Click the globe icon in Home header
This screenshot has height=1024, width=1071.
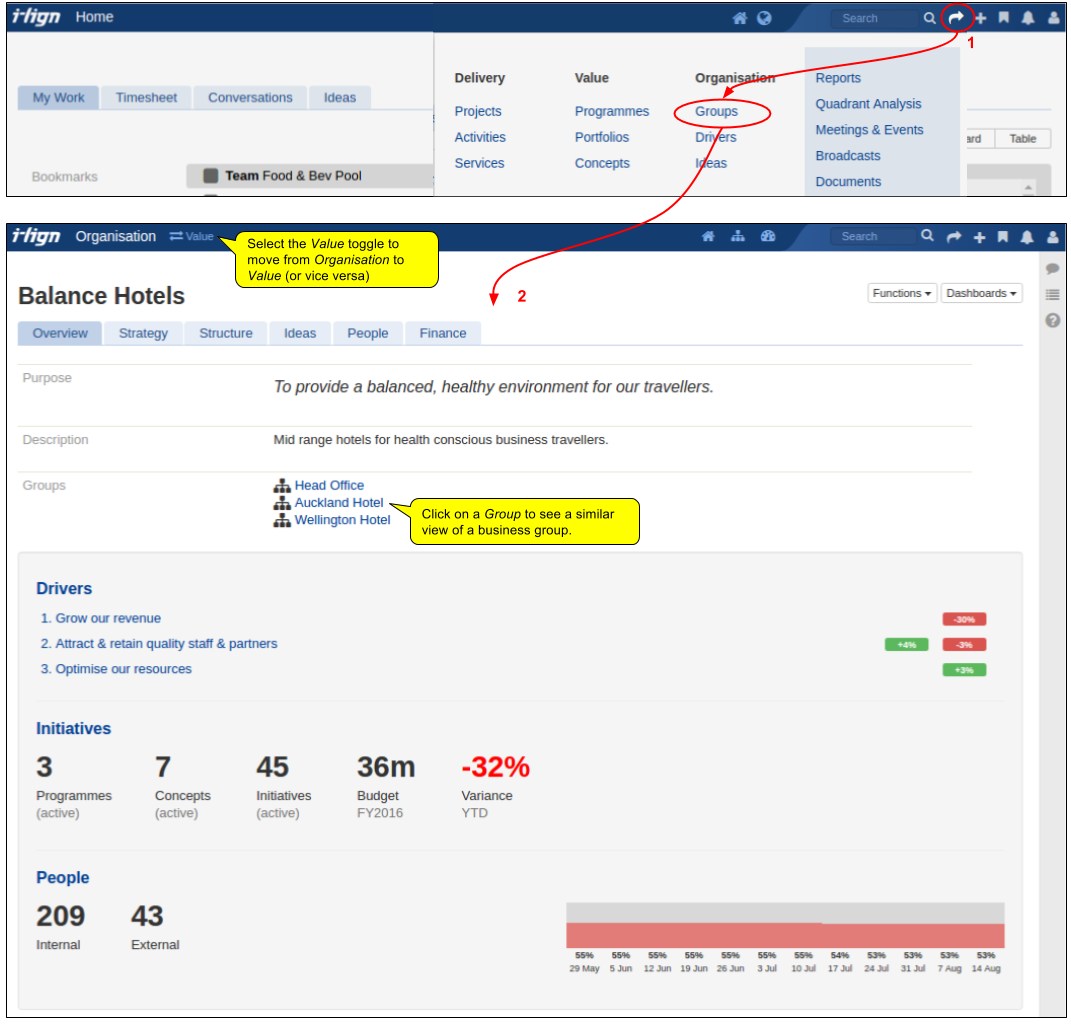coord(765,18)
